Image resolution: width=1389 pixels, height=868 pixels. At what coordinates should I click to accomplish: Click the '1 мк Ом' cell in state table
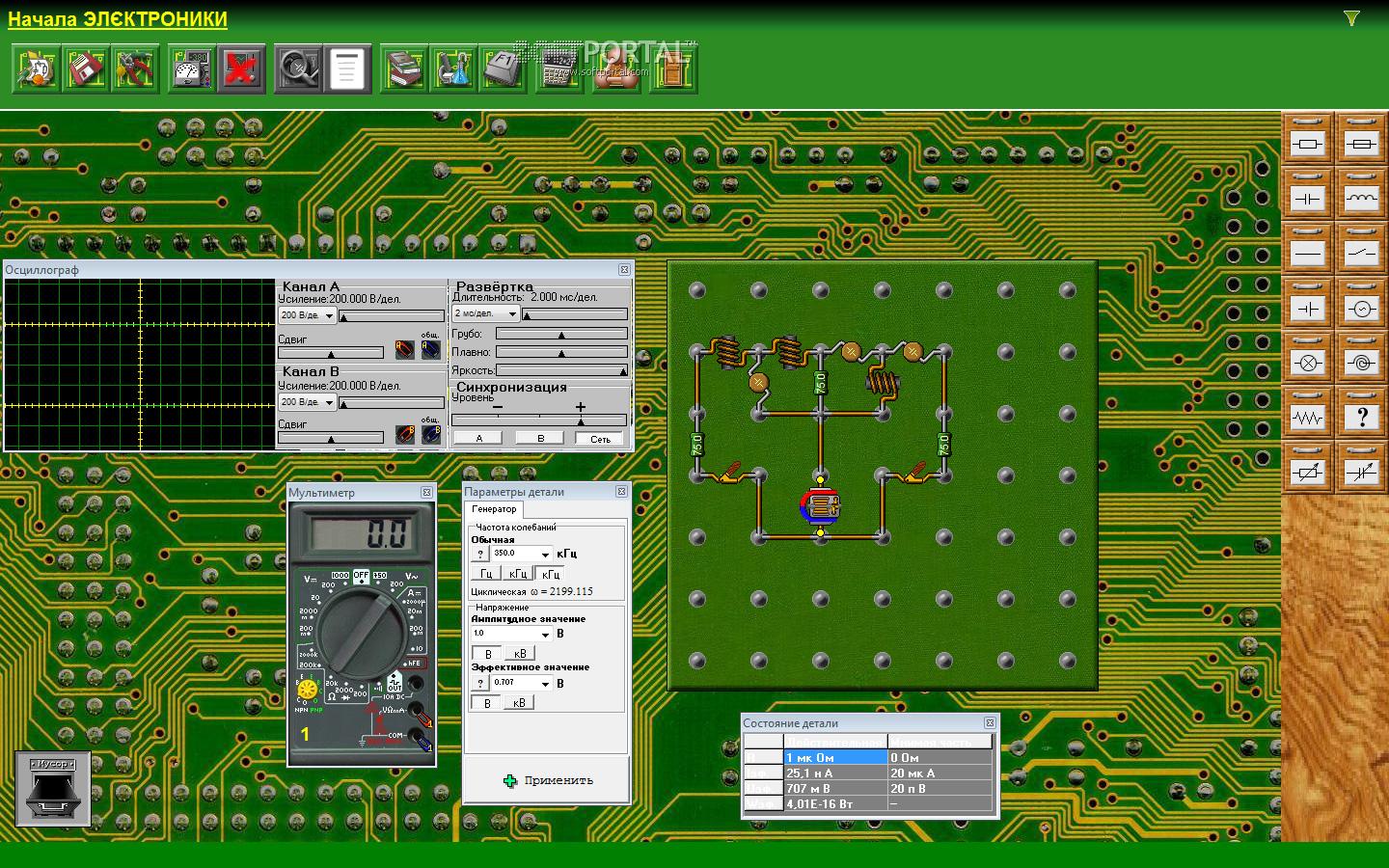835,757
